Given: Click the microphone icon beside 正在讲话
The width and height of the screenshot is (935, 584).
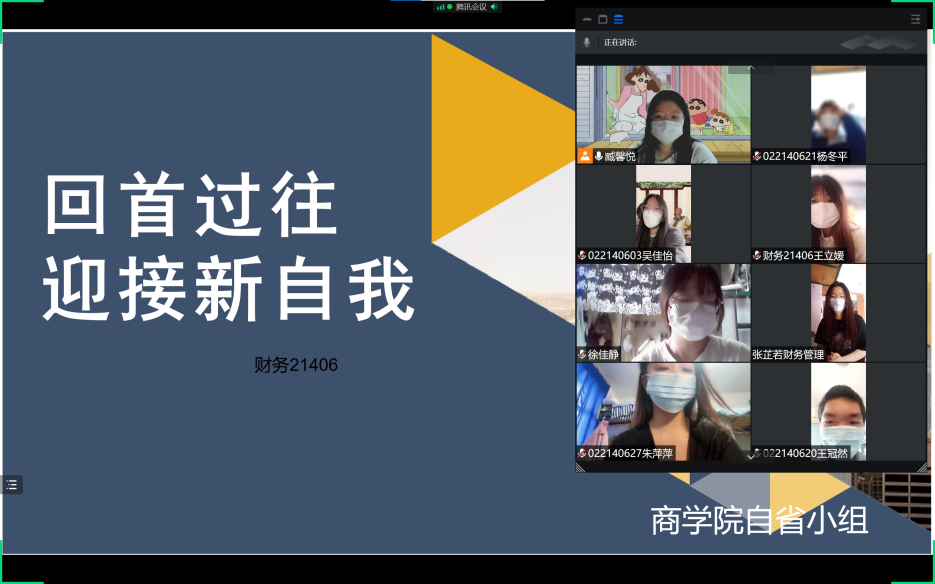Looking at the screenshot, I should [587, 43].
